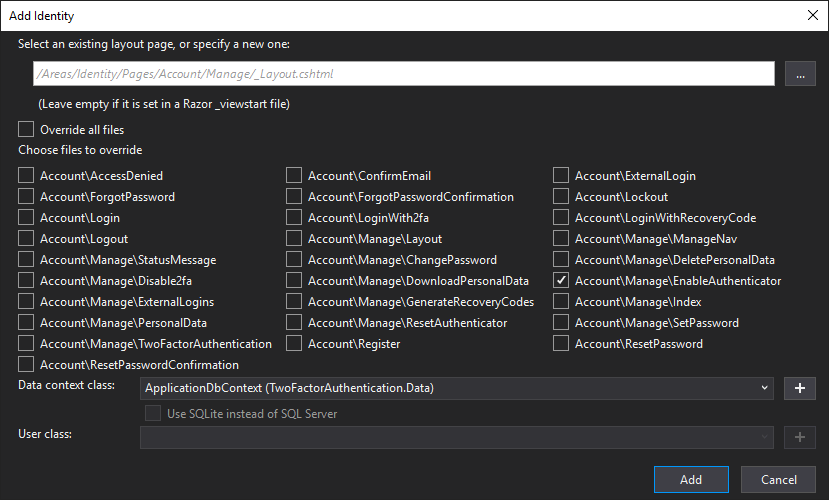Click the plus button beside Data context class
The width and height of the screenshot is (829, 500).
tap(800, 388)
